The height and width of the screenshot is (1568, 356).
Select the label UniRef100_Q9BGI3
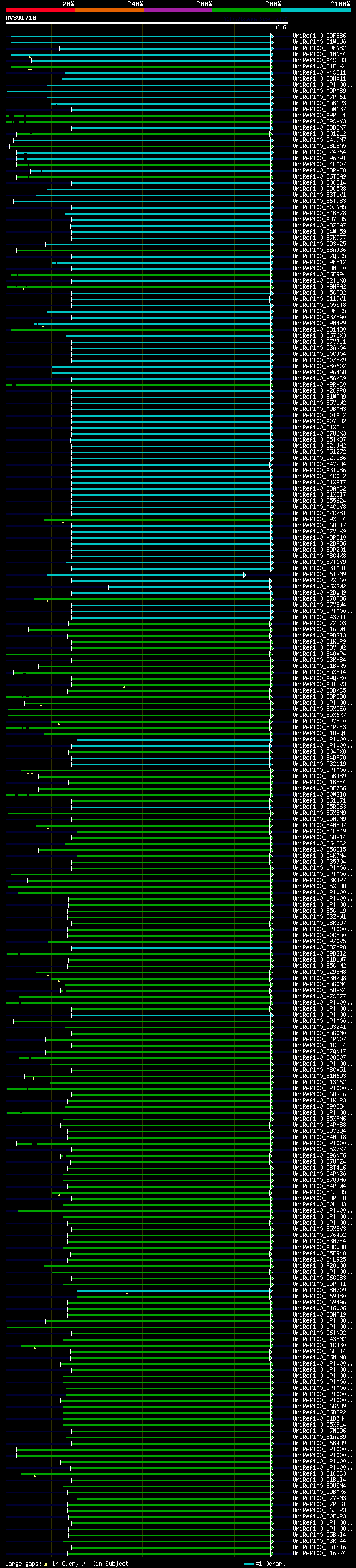click(x=319, y=635)
